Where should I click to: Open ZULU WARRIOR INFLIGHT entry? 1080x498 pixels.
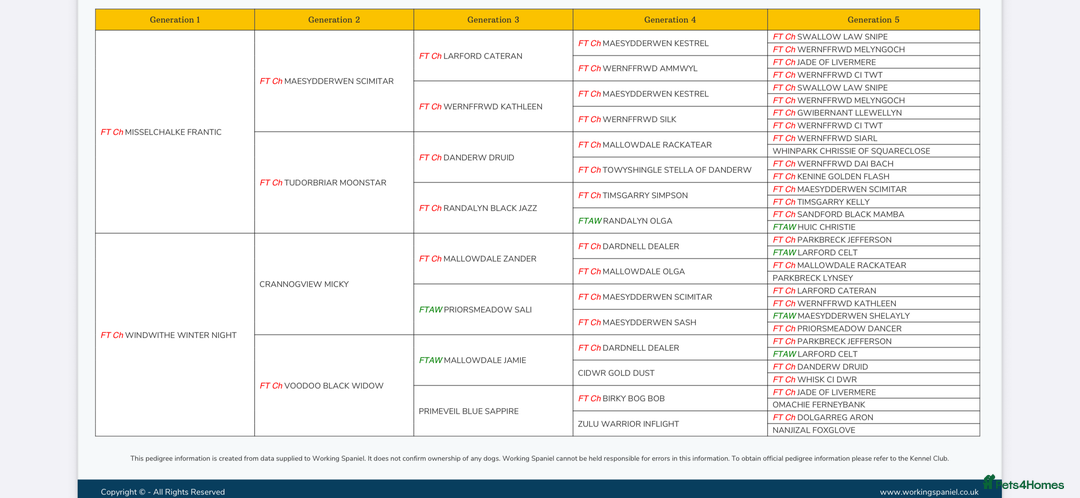[628, 424]
